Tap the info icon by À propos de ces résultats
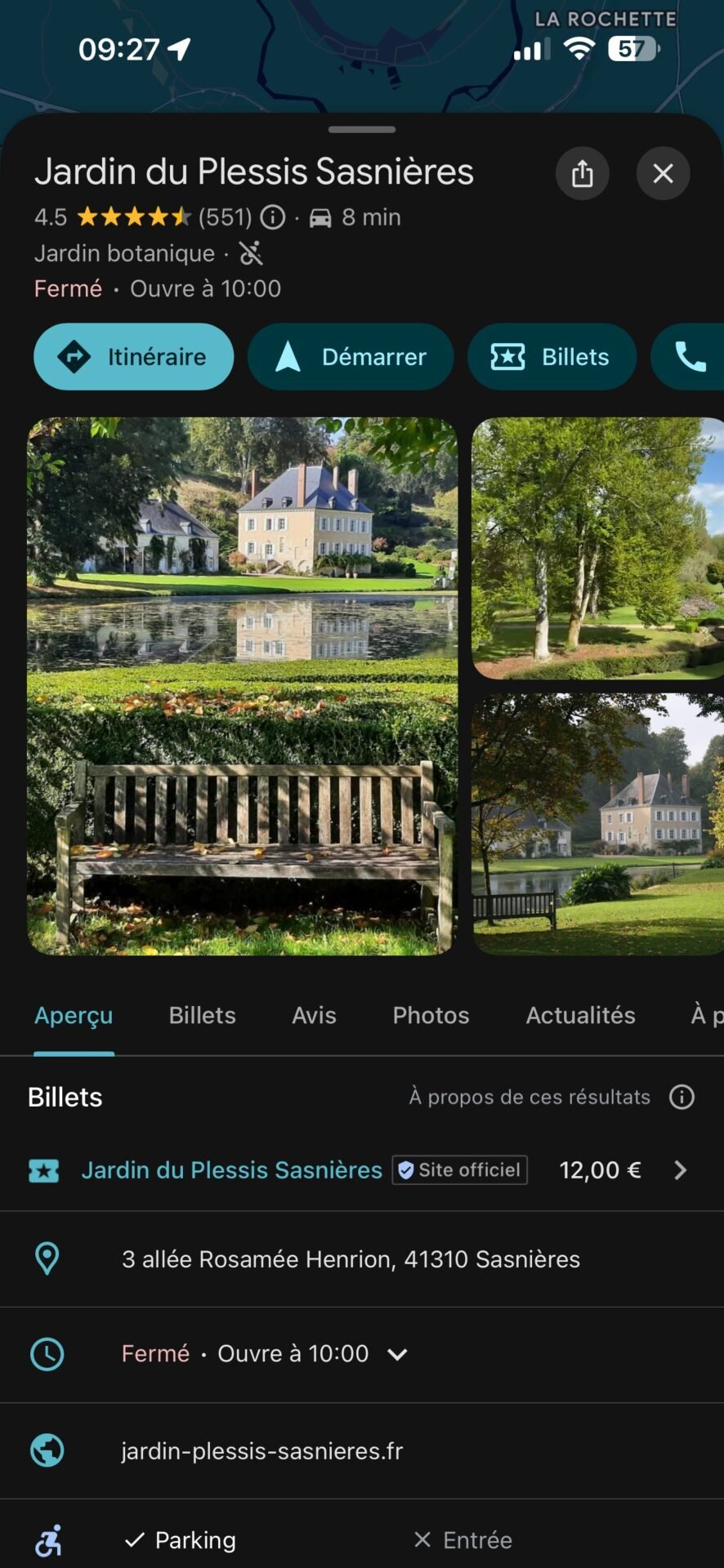Screen dimensions: 724x1568 [682, 1097]
